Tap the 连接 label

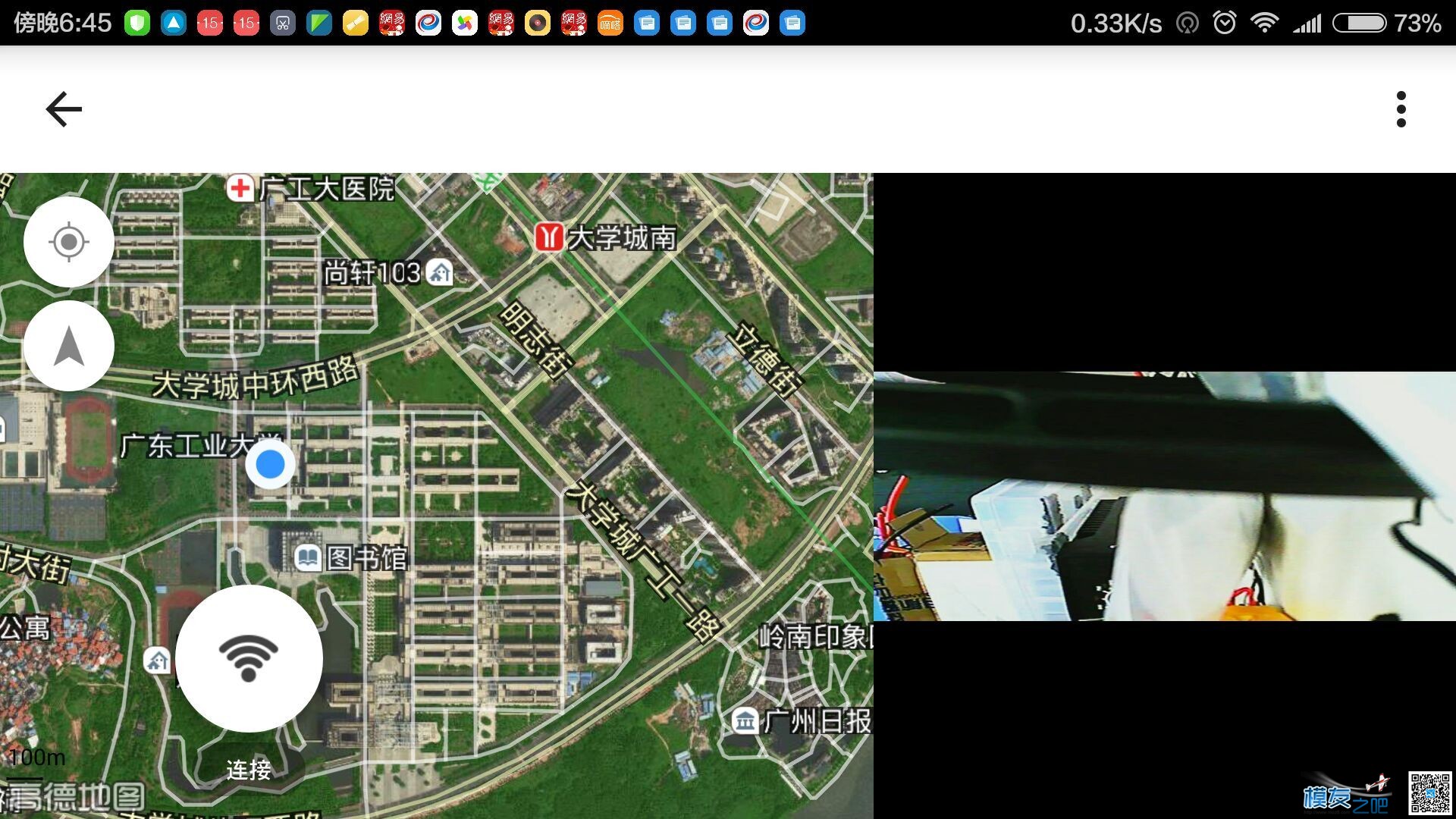(249, 770)
